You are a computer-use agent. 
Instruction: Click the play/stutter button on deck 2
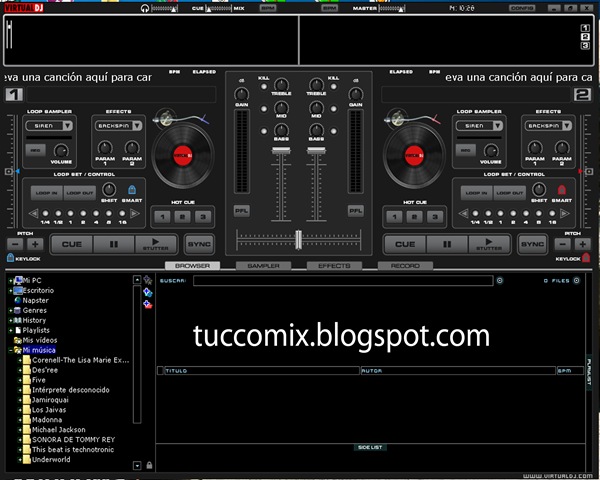489,244
